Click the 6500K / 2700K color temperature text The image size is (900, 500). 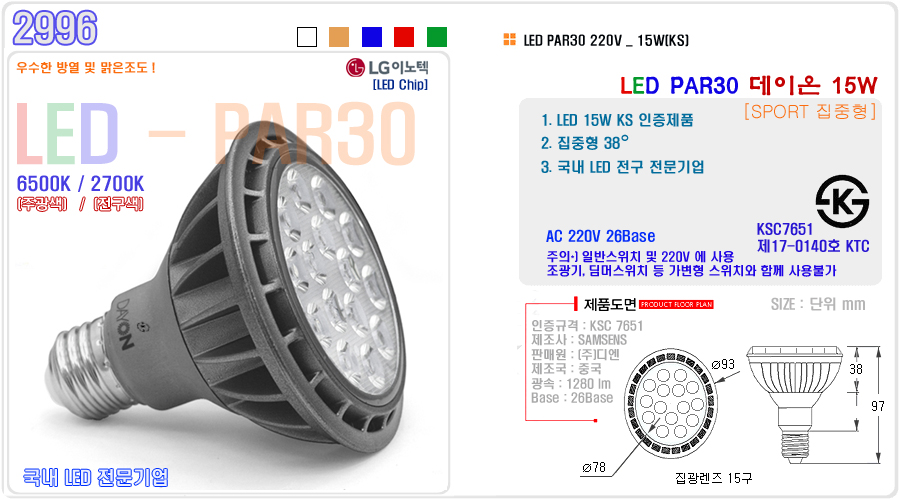click(x=80, y=184)
